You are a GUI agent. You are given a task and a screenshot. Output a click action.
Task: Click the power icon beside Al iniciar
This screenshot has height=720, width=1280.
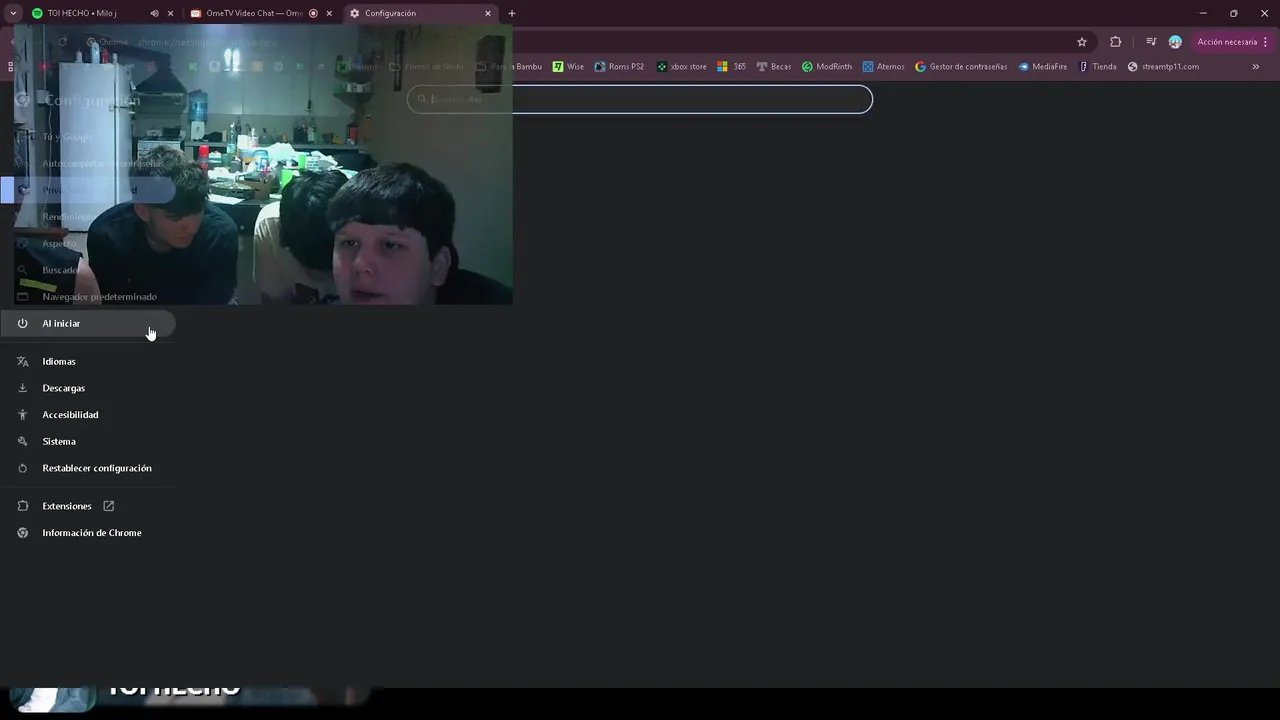(22, 323)
